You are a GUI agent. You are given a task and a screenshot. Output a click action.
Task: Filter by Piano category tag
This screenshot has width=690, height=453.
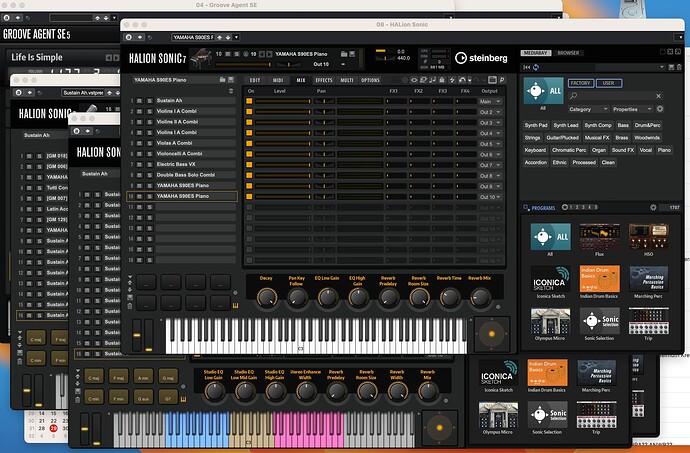point(664,150)
